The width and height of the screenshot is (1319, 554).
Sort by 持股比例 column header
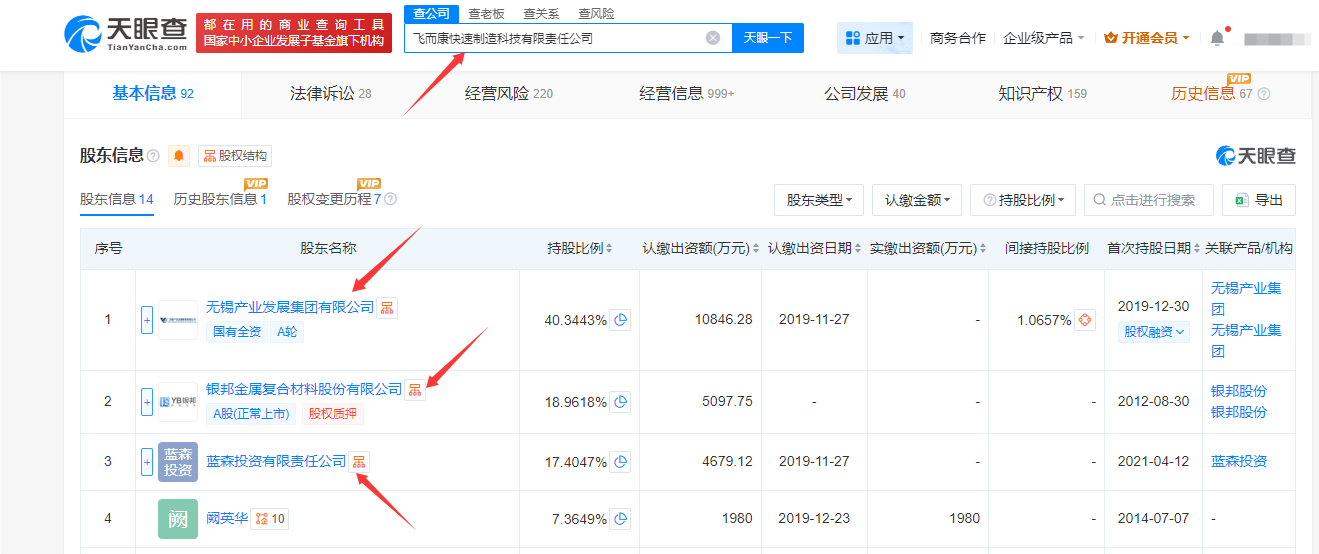(x=580, y=248)
